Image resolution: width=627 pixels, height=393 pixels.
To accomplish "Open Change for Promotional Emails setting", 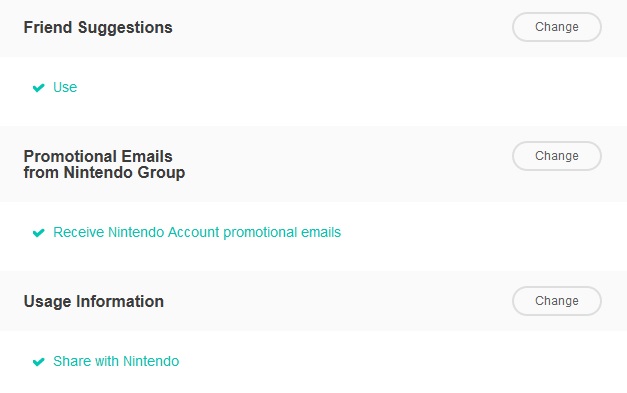I will tap(557, 156).
